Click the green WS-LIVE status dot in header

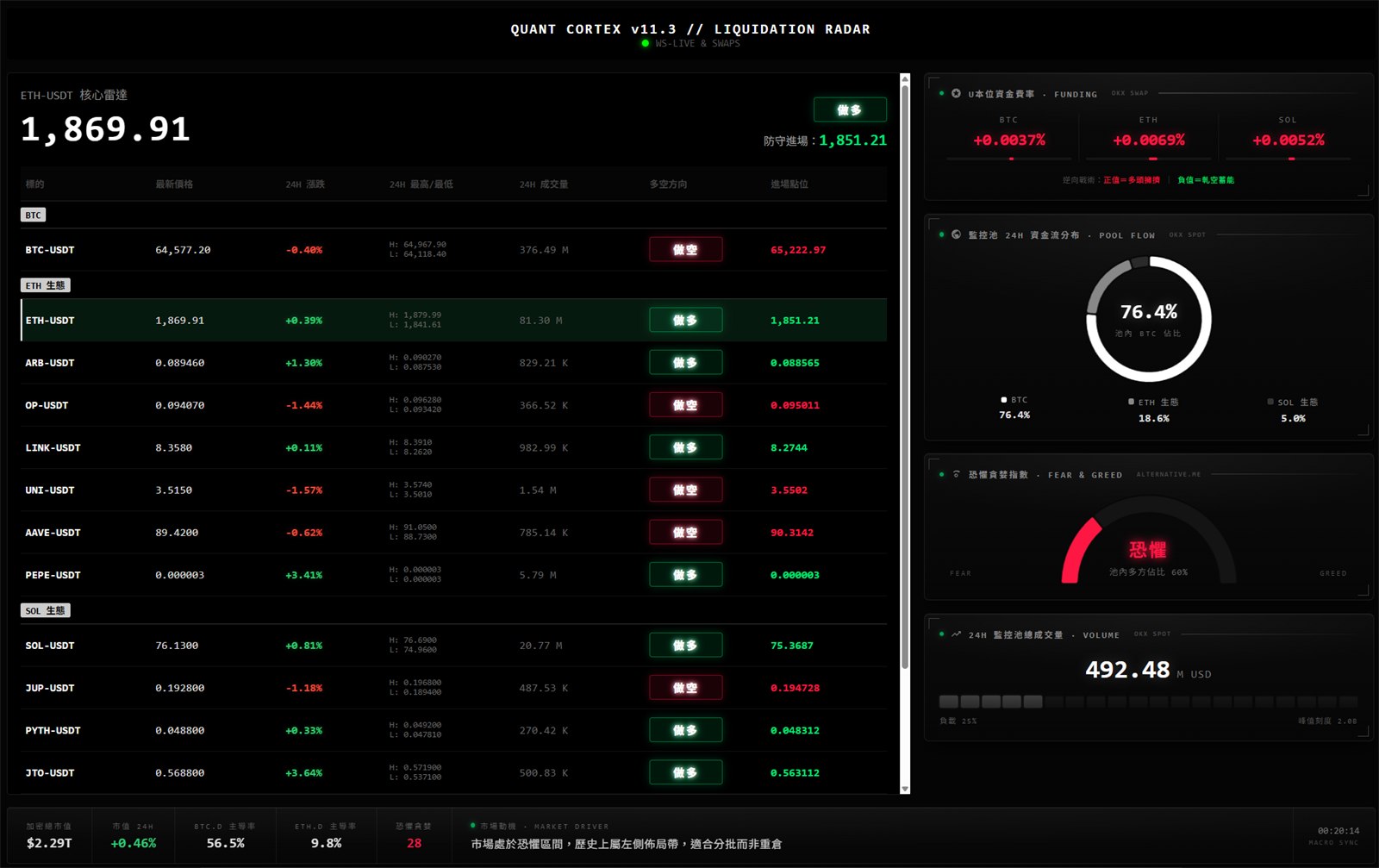coord(646,43)
